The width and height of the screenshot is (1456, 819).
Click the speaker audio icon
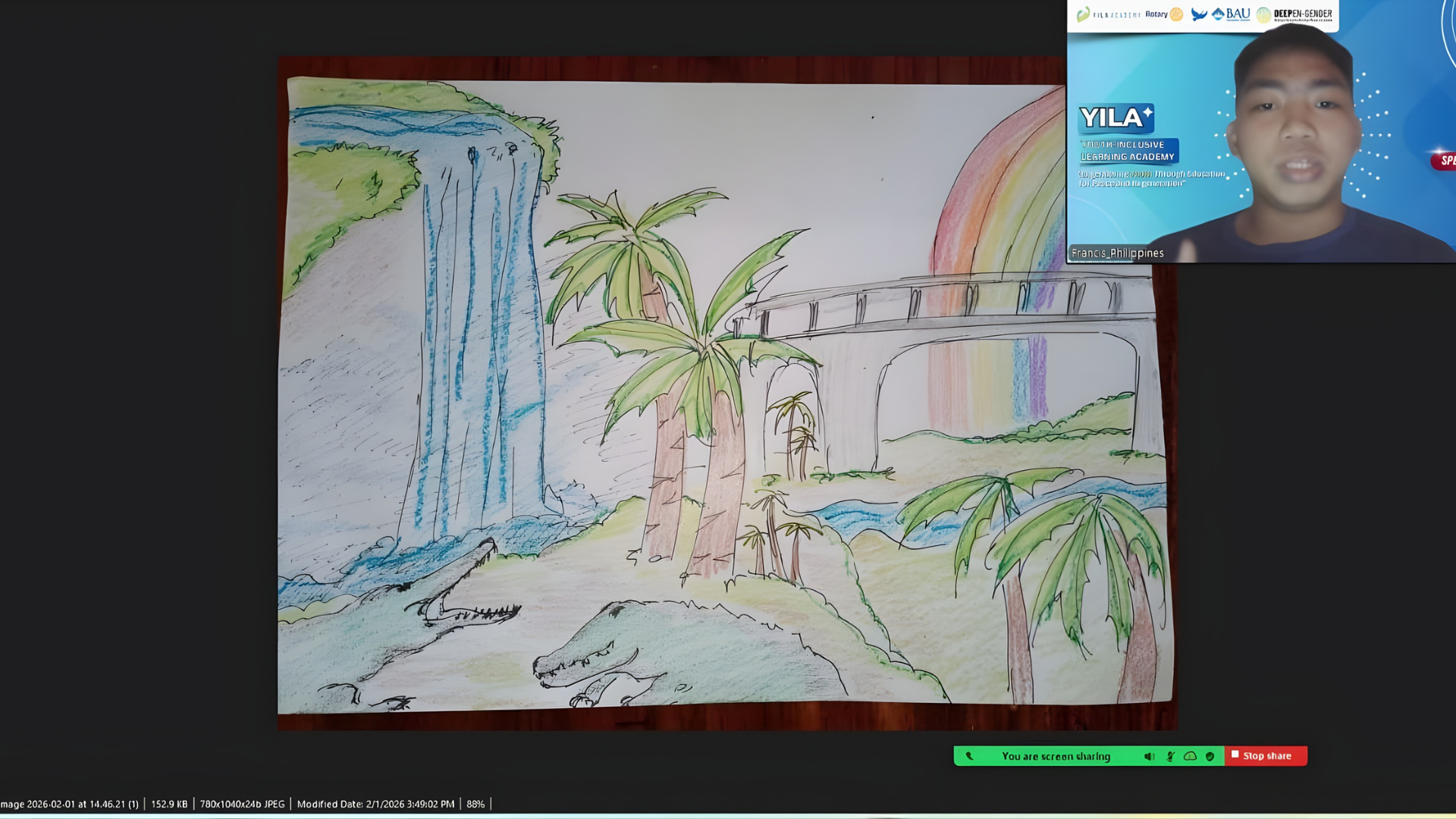[1149, 756]
